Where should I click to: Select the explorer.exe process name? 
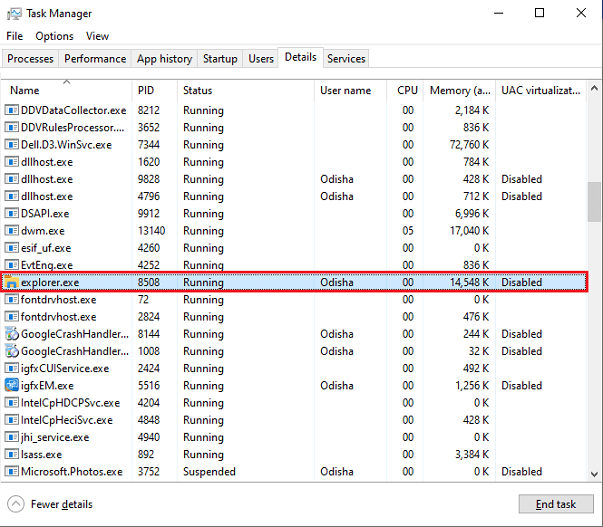pos(50,282)
